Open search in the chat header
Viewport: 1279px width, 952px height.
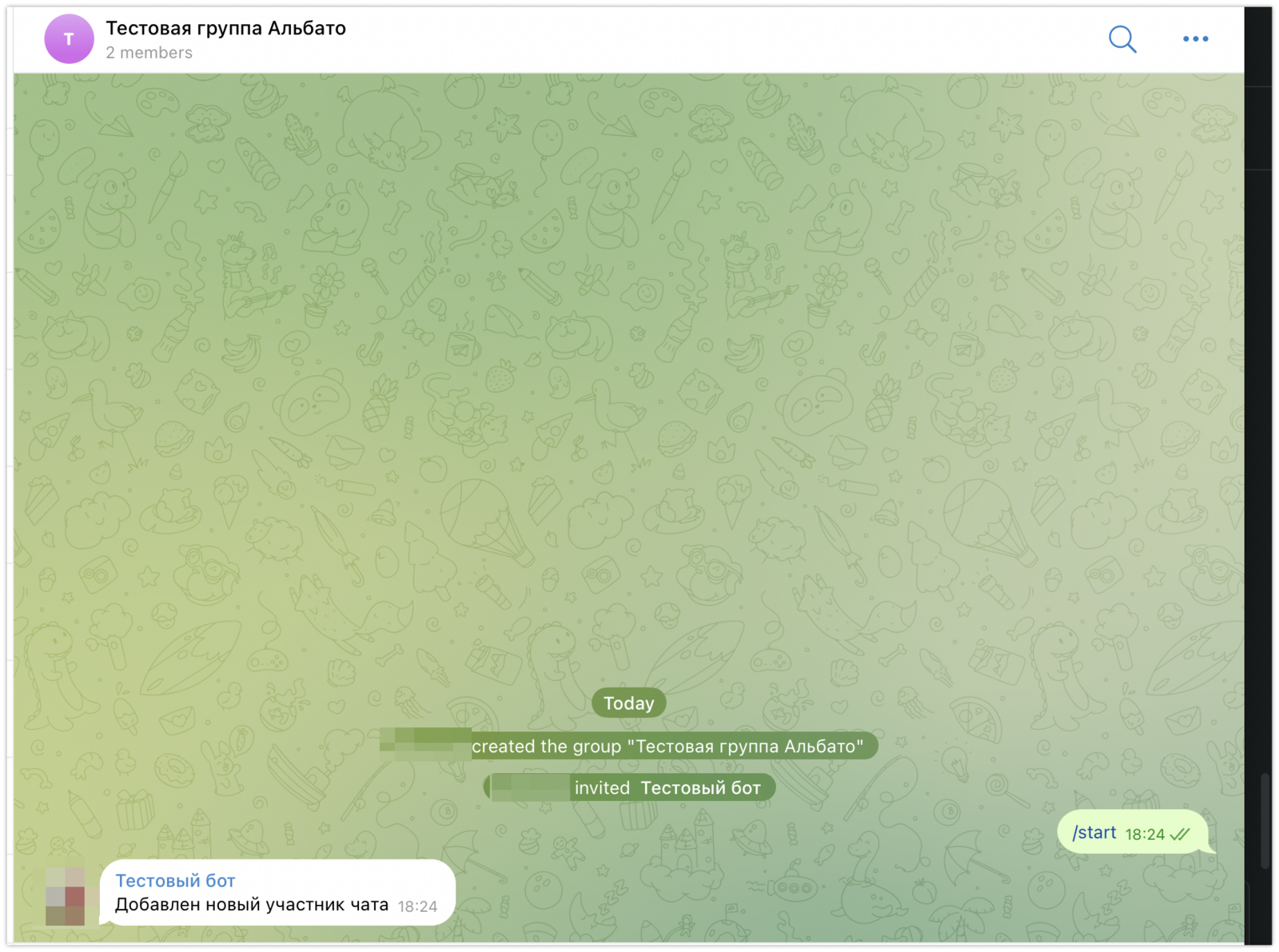[x=1122, y=38]
